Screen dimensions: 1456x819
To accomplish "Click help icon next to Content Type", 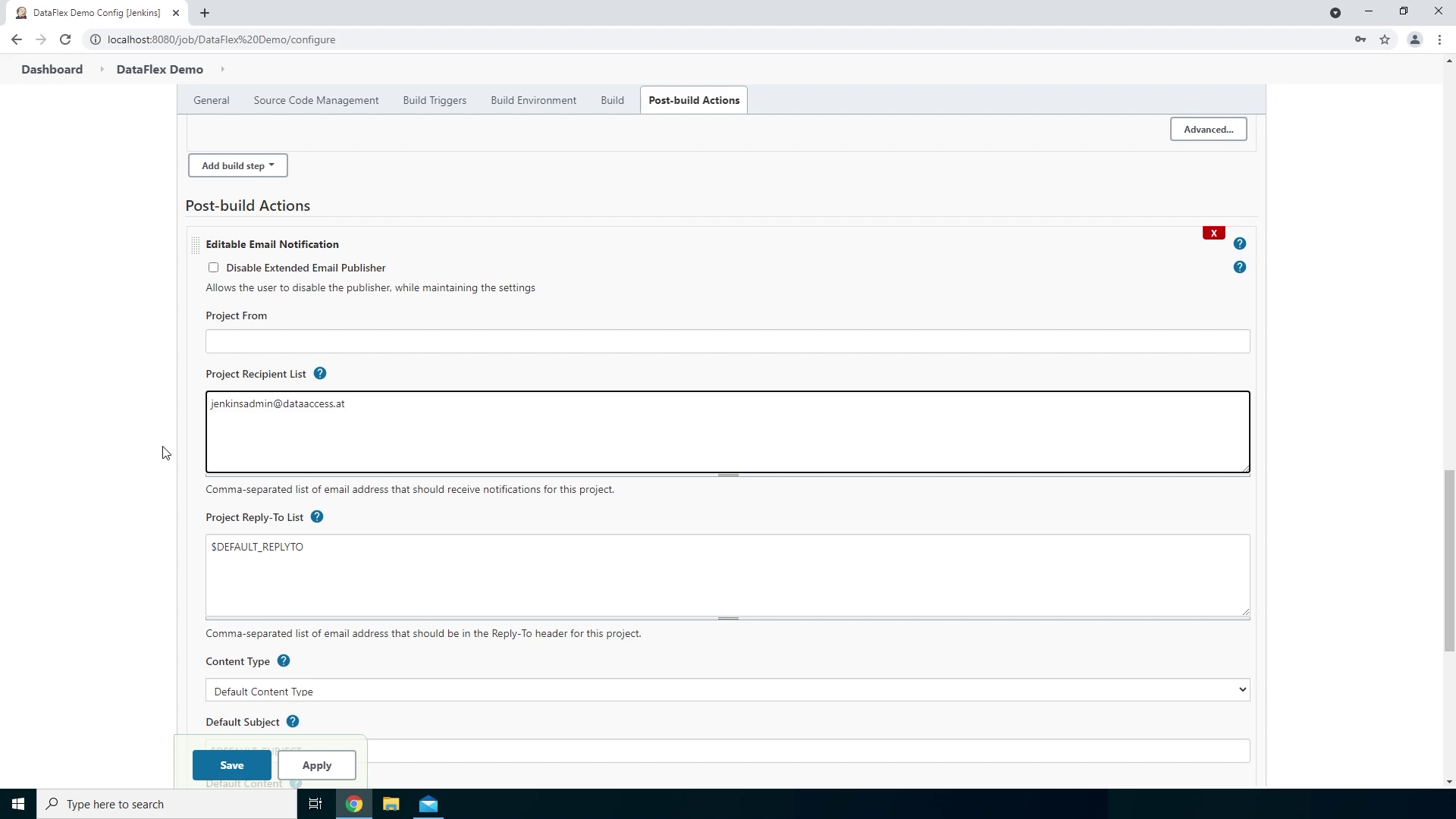I will 284,661.
